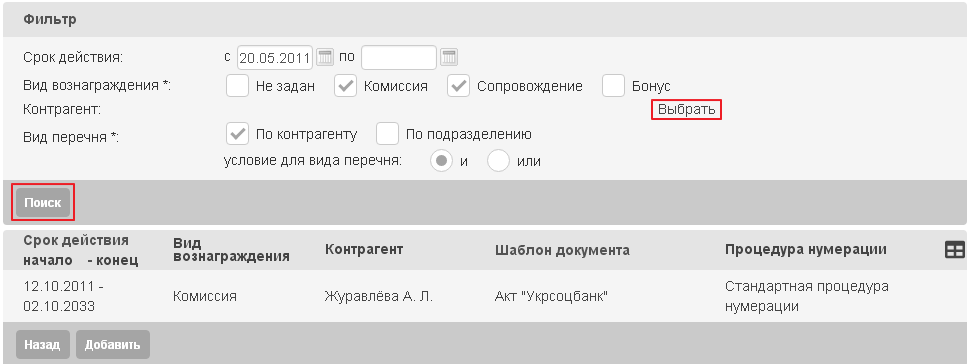
Task: Click the 'Поиск' button
Action: pyautogui.click(x=43, y=203)
